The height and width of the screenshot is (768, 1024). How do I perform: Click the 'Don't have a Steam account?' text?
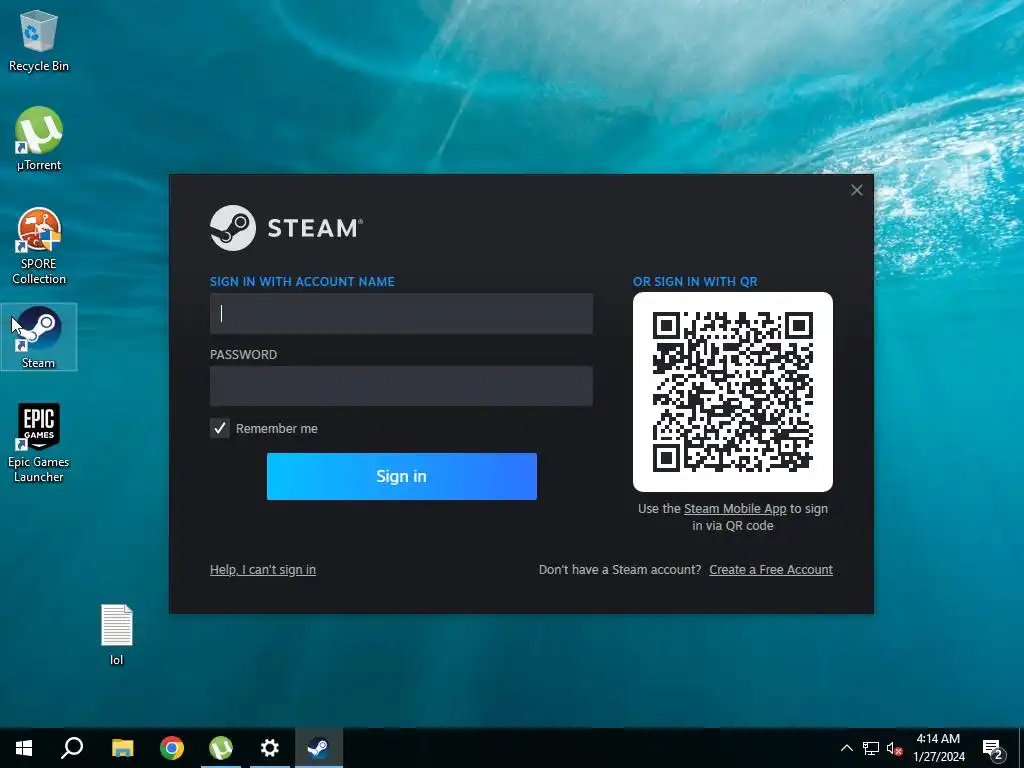(x=619, y=569)
